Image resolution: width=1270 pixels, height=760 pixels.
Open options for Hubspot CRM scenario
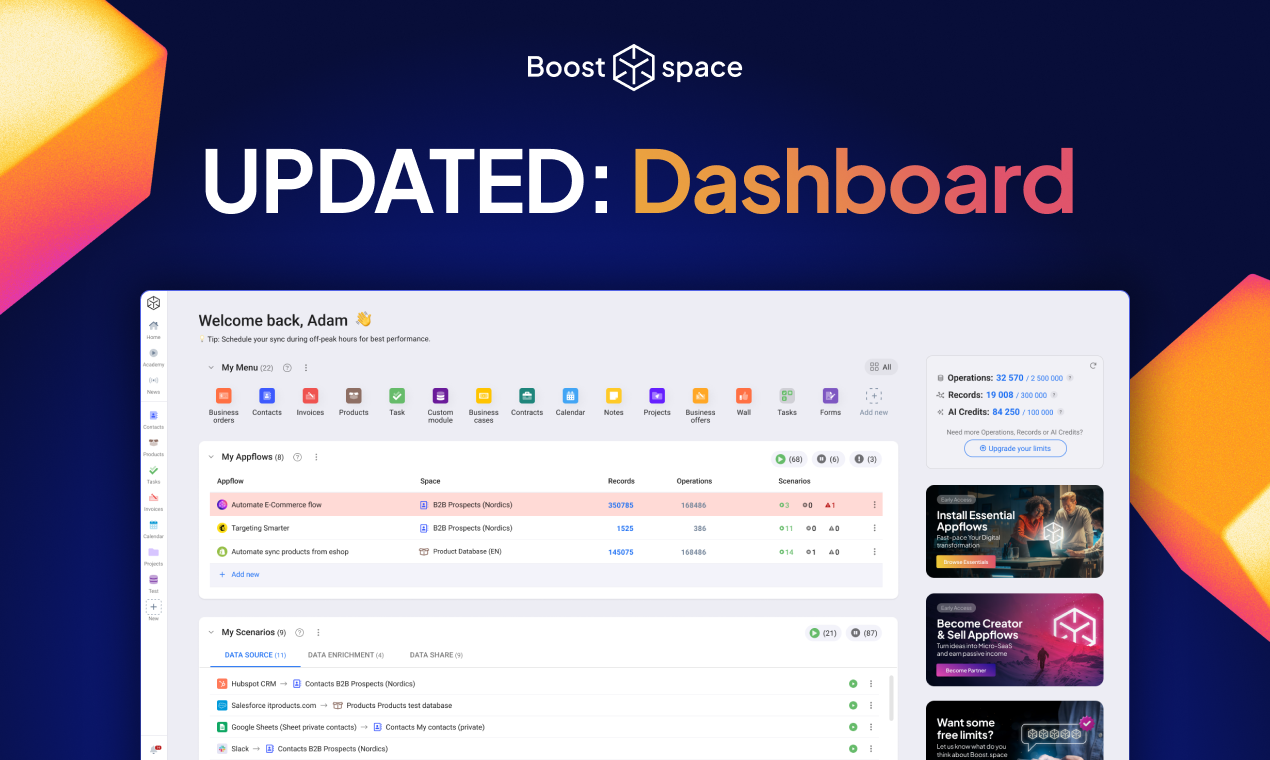tap(871, 684)
